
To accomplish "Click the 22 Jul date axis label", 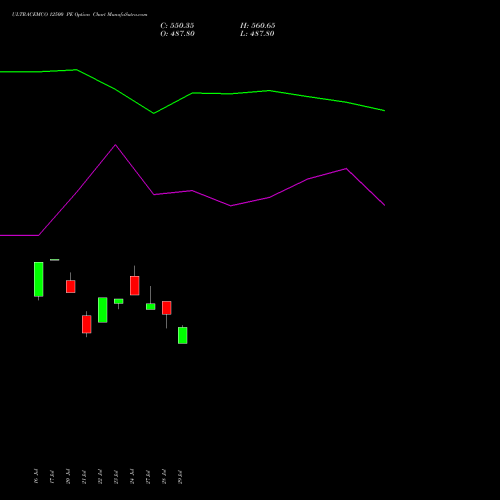I will click(x=100, y=476).
